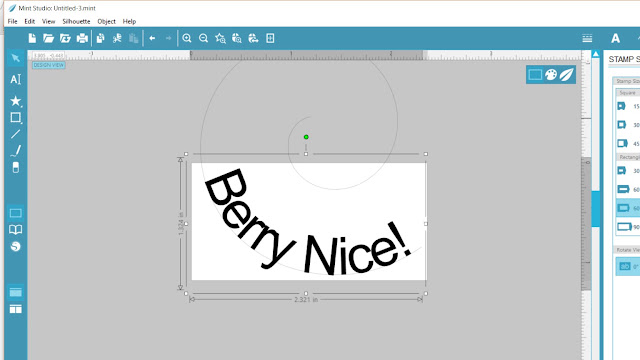Click the vertical scrollbar up arrow

click(596, 54)
